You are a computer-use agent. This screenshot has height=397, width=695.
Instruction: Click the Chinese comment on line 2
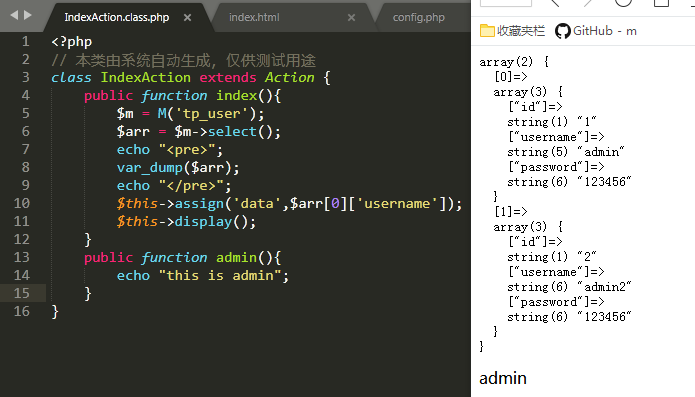click(184, 60)
